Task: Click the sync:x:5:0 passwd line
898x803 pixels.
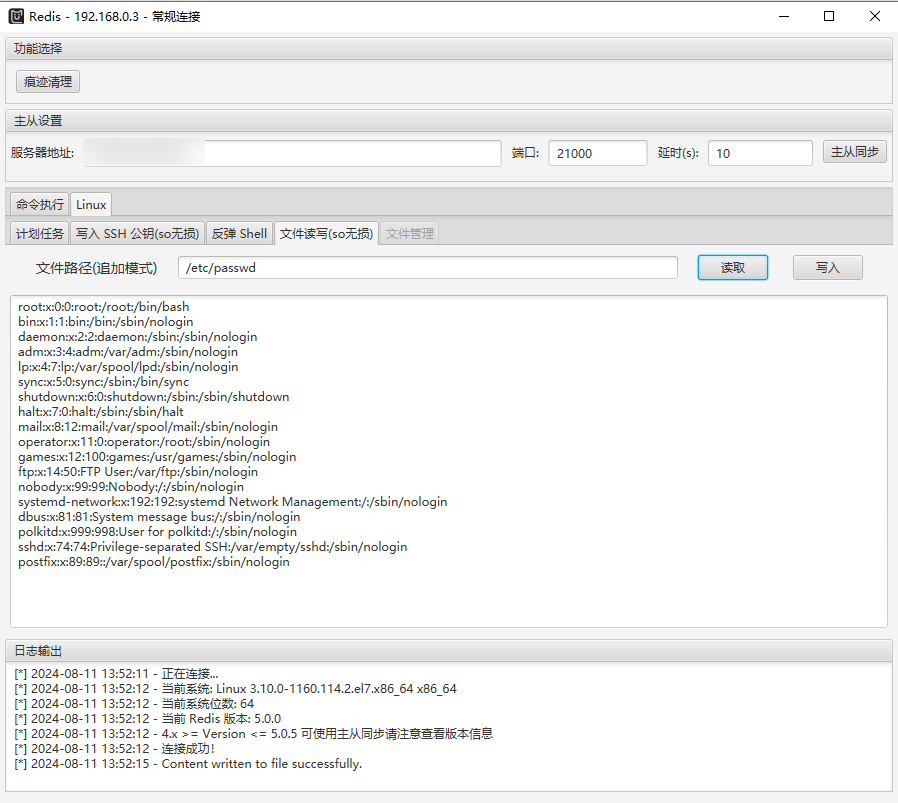Action: (x=104, y=381)
